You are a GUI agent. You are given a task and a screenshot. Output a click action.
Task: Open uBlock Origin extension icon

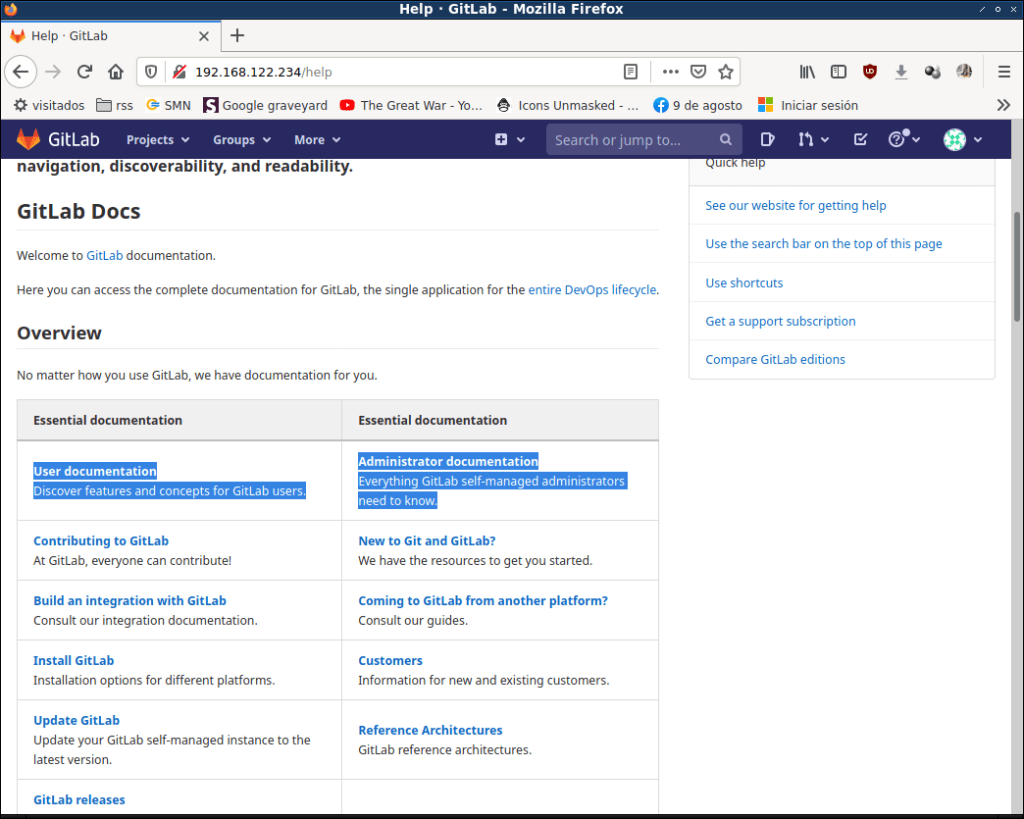869,72
